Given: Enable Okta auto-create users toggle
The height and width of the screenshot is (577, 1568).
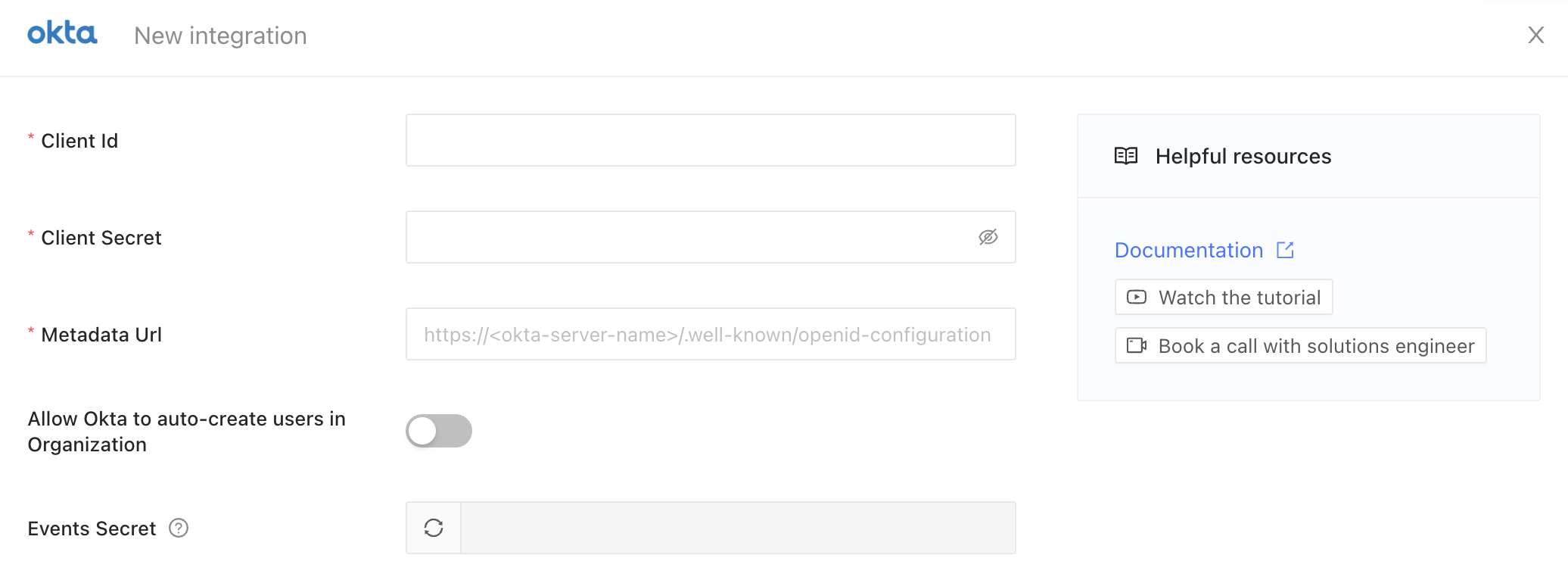Looking at the screenshot, I should pyautogui.click(x=439, y=431).
